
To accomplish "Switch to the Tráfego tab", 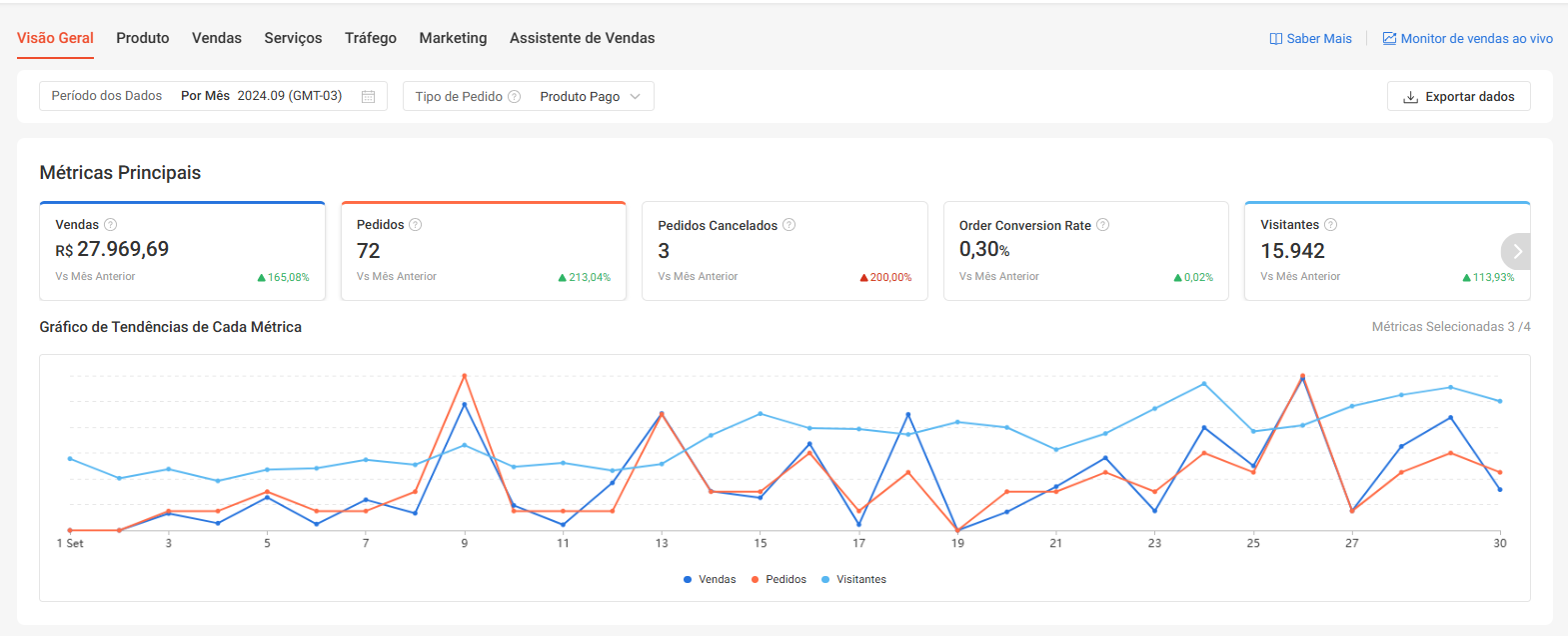I will click(371, 38).
